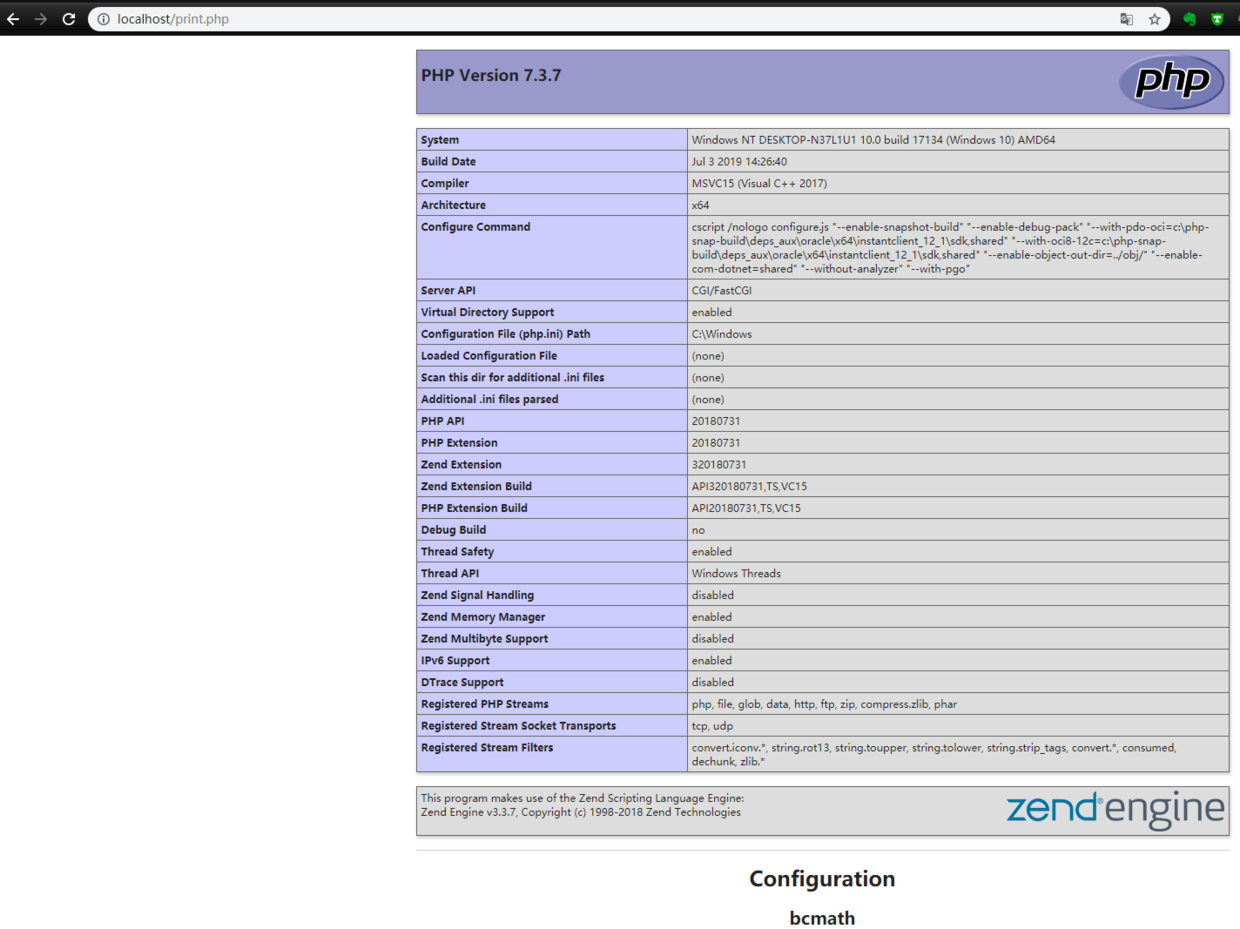
Task: Select the IPv6 Support label
Action: (455, 661)
